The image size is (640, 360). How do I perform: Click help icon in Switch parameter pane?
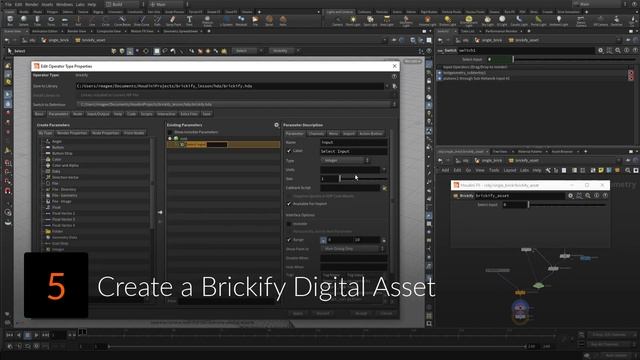[635, 51]
